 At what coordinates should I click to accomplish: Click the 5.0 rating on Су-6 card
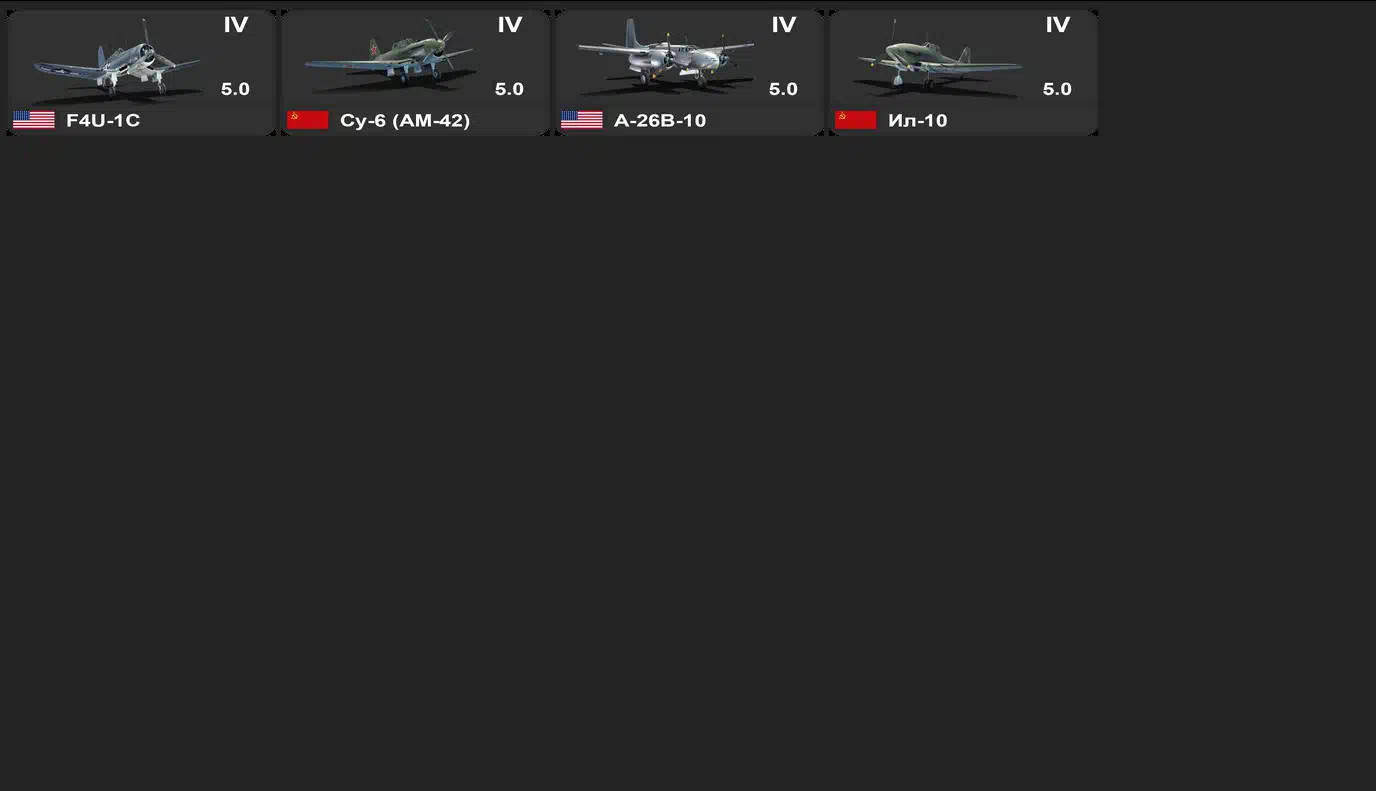(509, 89)
